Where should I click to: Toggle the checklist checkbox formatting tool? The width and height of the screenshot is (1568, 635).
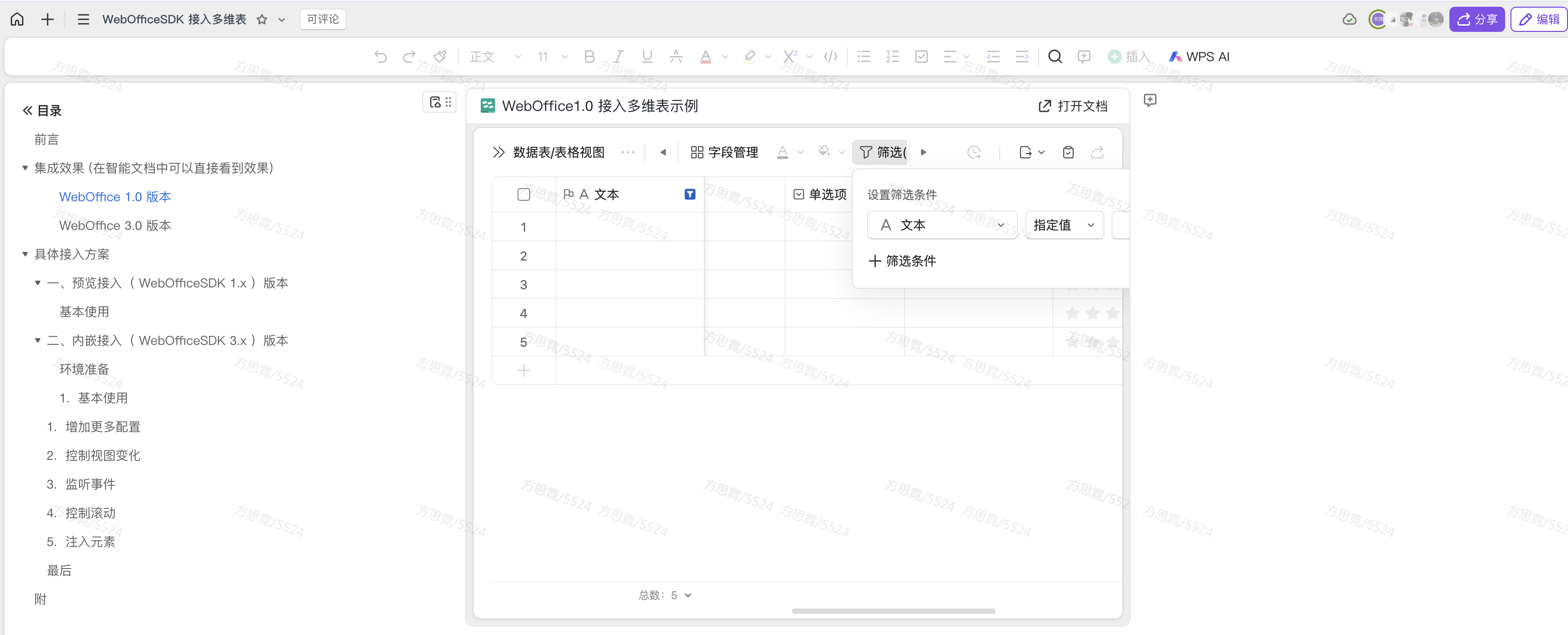tap(921, 57)
